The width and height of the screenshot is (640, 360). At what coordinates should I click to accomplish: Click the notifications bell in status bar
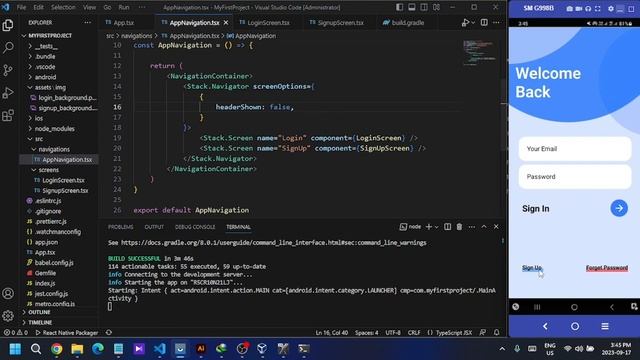pyautogui.click(x=496, y=333)
